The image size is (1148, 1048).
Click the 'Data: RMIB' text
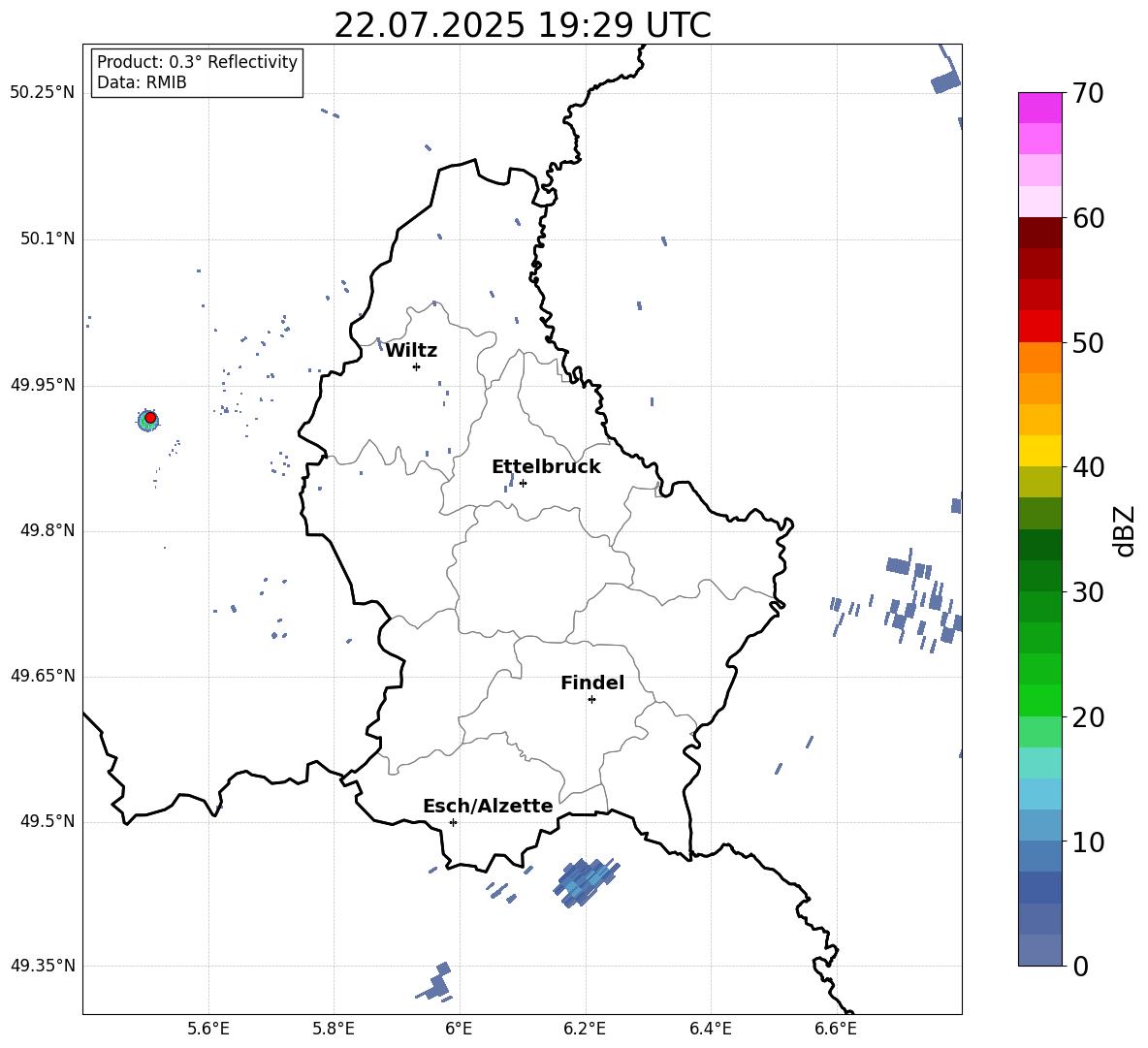click(142, 82)
